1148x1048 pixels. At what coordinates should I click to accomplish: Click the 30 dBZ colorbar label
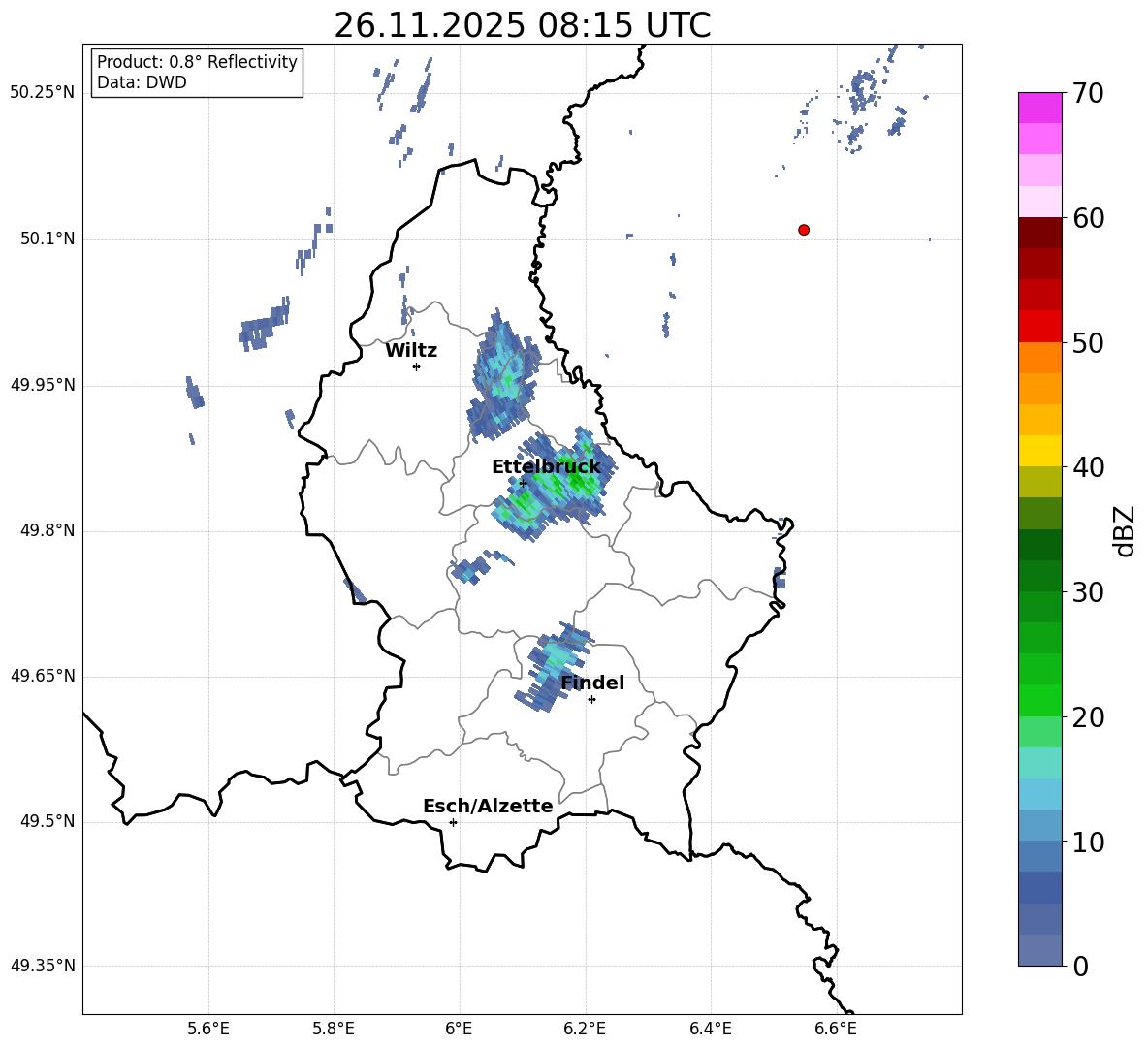tap(1088, 592)
